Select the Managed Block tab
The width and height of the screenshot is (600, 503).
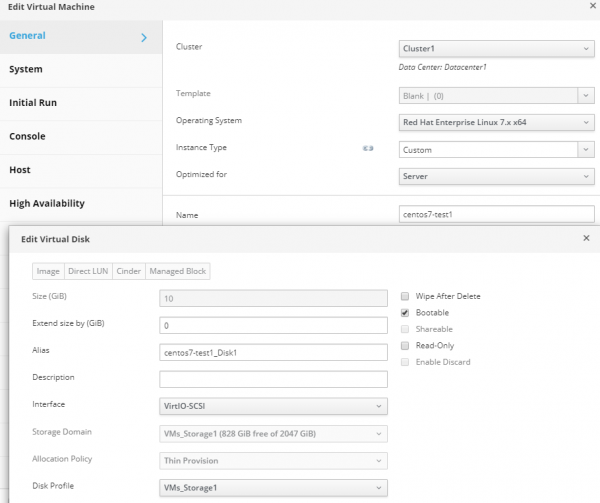(177, 271)
